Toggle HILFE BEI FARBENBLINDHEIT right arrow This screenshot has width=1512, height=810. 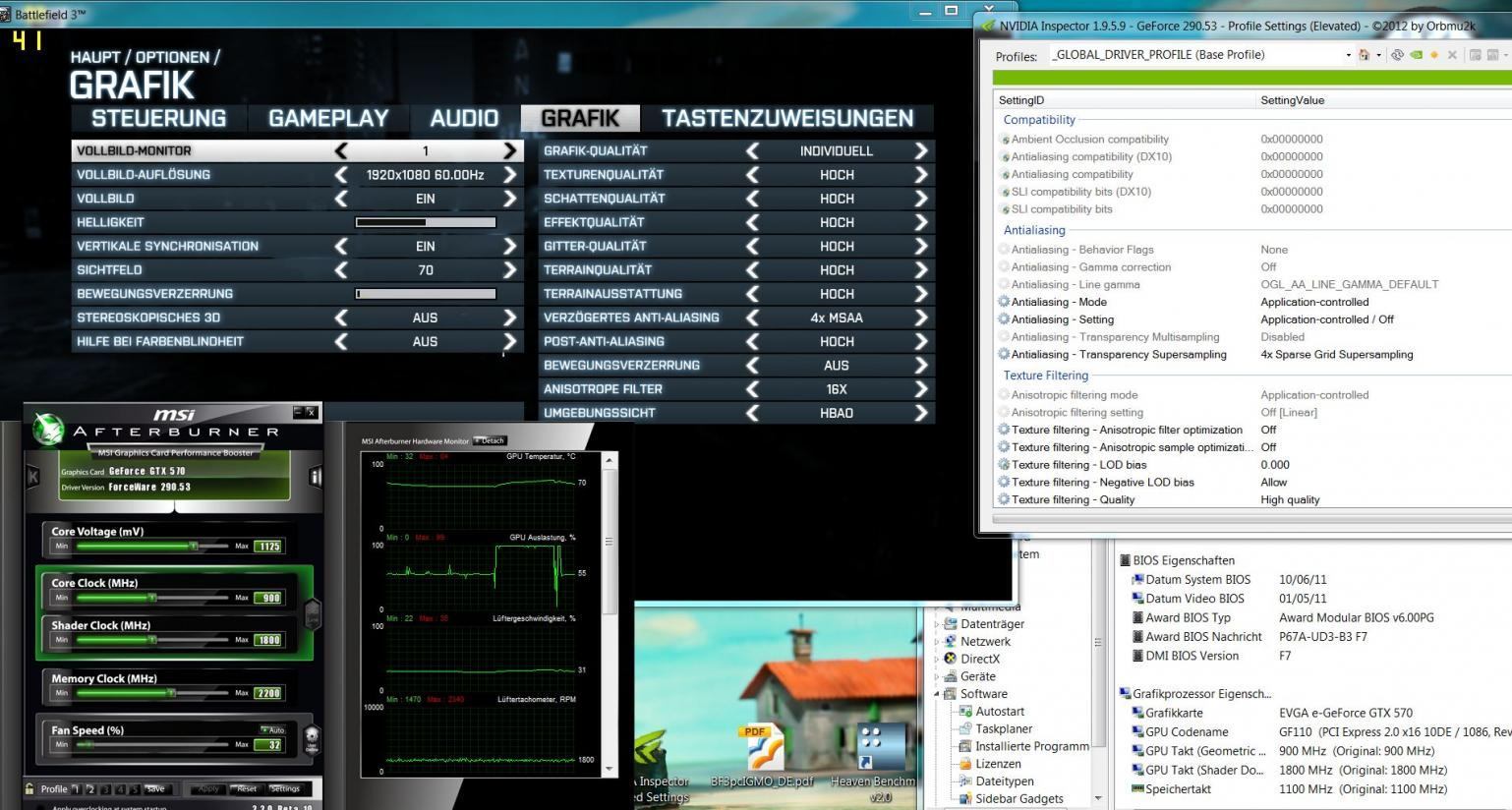point(509,341)
